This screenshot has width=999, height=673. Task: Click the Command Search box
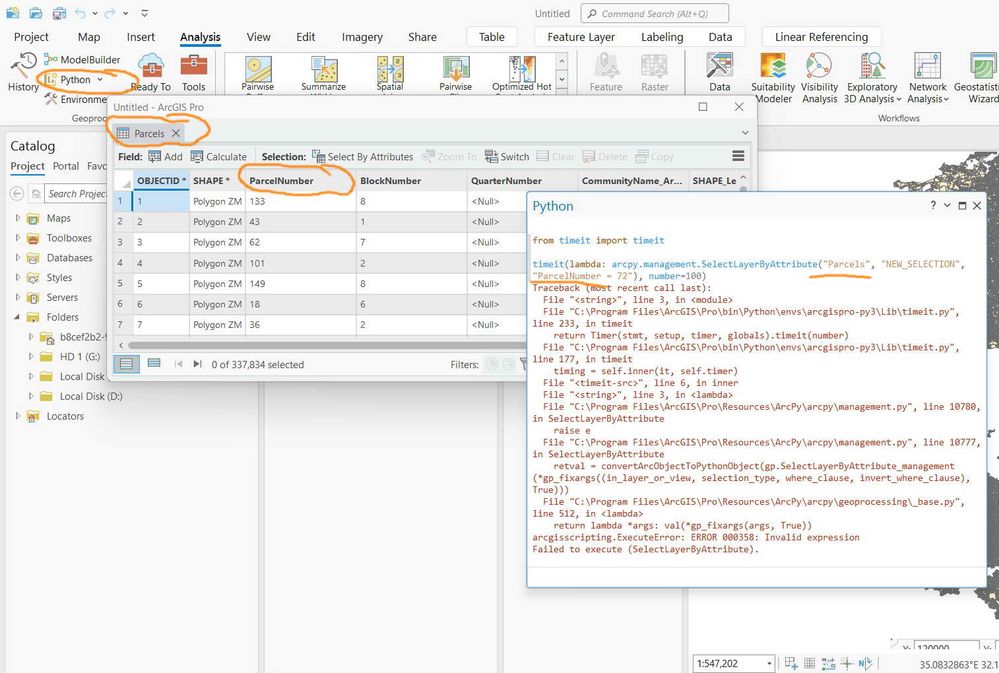[654, 13]
